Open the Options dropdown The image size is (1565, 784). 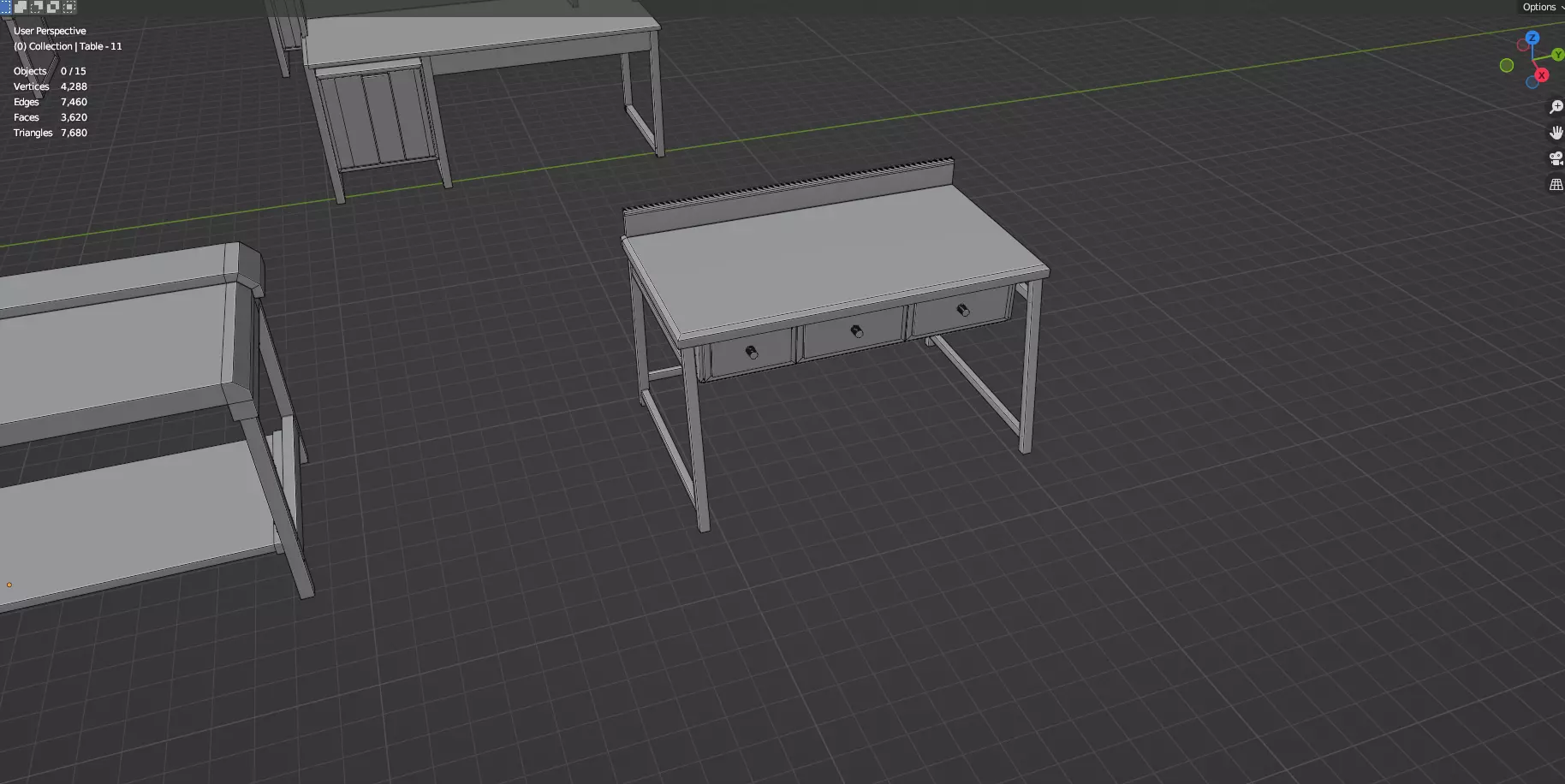click(1542, 7)
